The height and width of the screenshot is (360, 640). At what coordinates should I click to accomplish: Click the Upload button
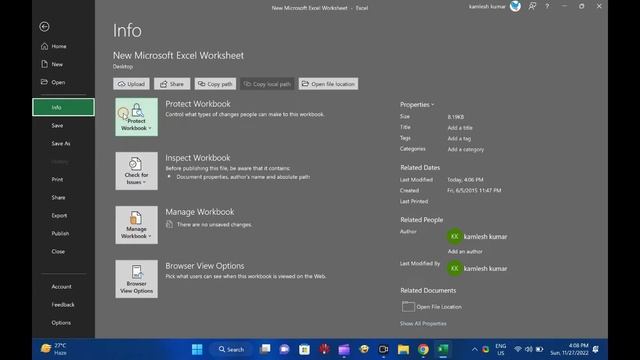(131, 84)
